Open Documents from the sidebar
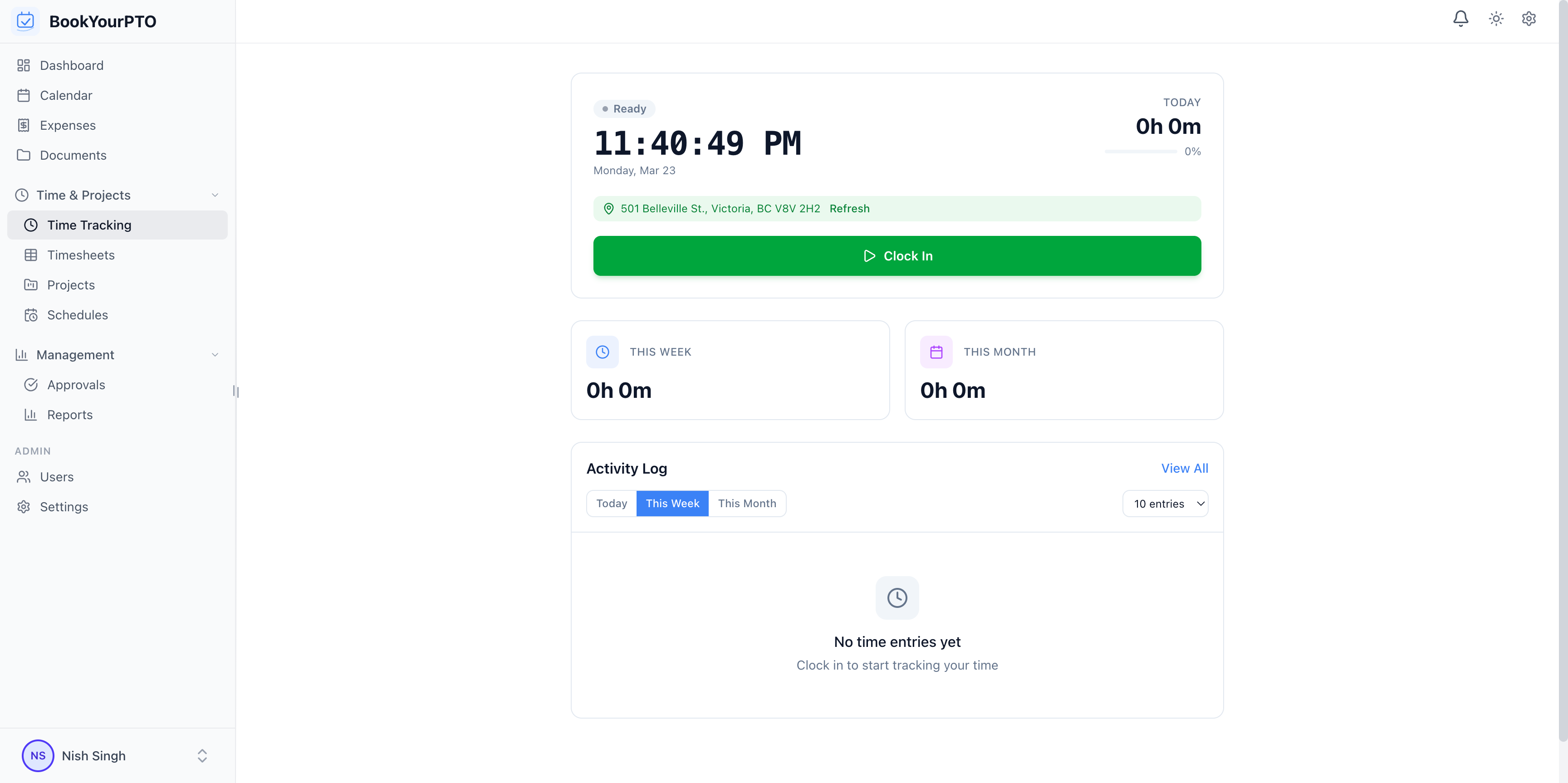Viewport: 1568px width, 783px height. click(x=73, y=155)
